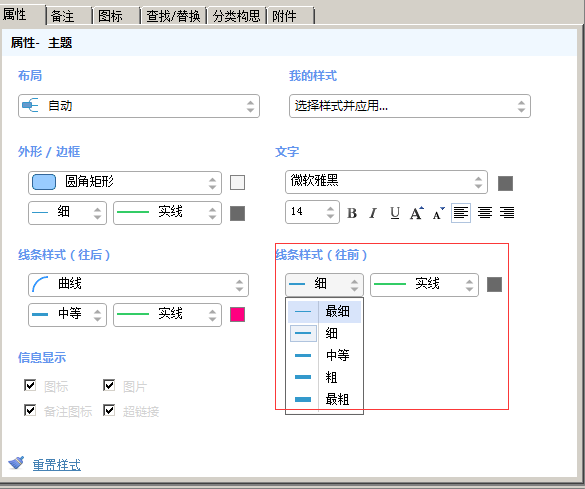Viewport: 585px width, 489px height.
Task: Toggle italic text formatting
Action: point(373,213)
